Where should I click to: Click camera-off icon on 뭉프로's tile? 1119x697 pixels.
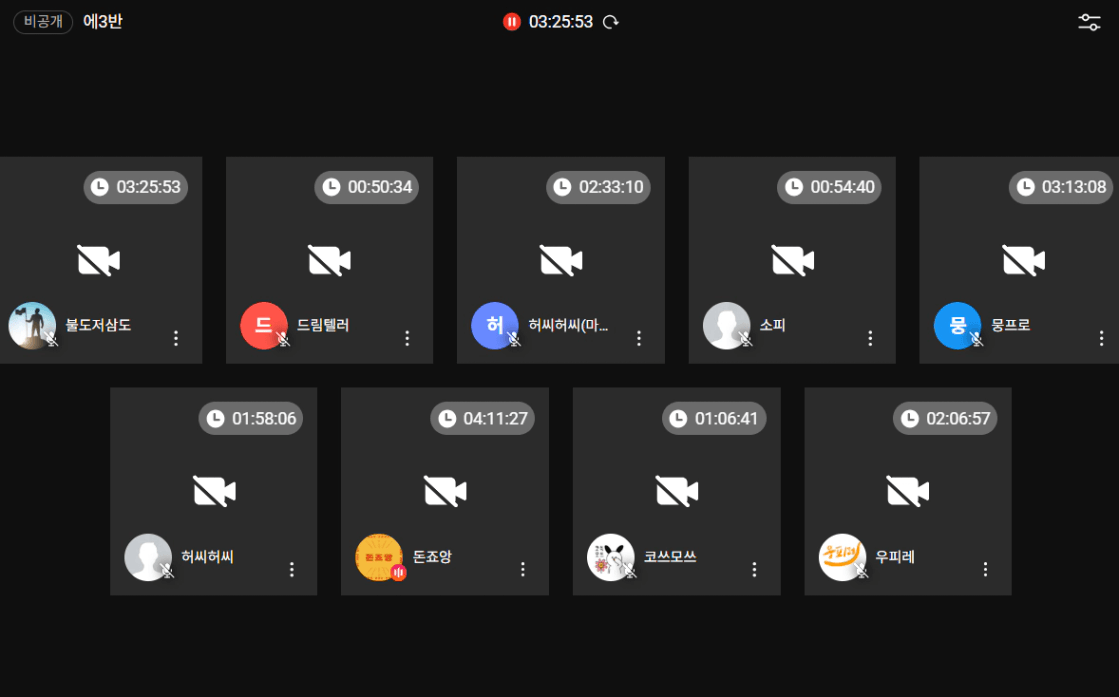(x=1023, y=260)
